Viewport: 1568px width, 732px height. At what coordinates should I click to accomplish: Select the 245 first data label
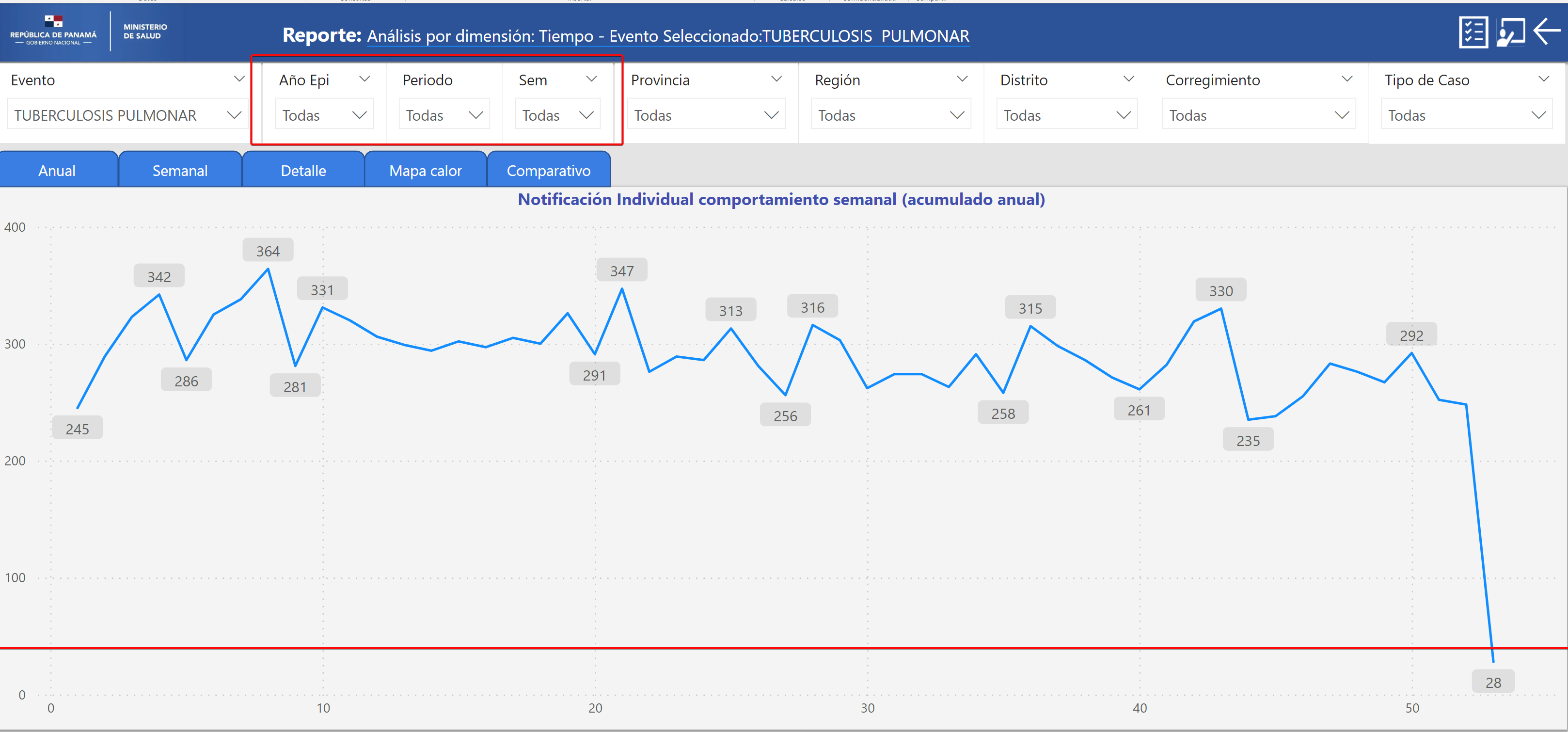tap(77, 429)
